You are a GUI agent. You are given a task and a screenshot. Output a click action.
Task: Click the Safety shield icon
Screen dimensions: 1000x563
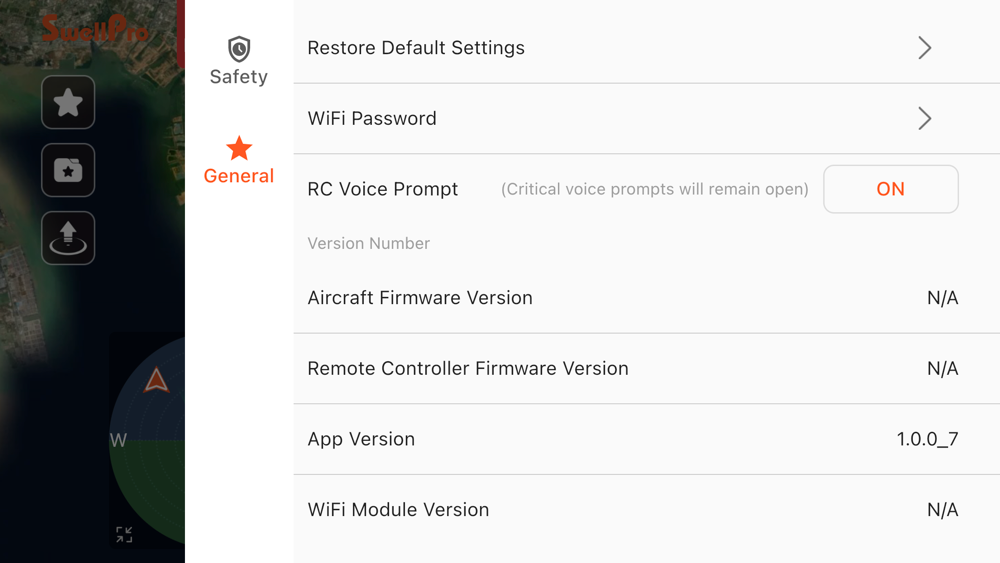(239, 49)
